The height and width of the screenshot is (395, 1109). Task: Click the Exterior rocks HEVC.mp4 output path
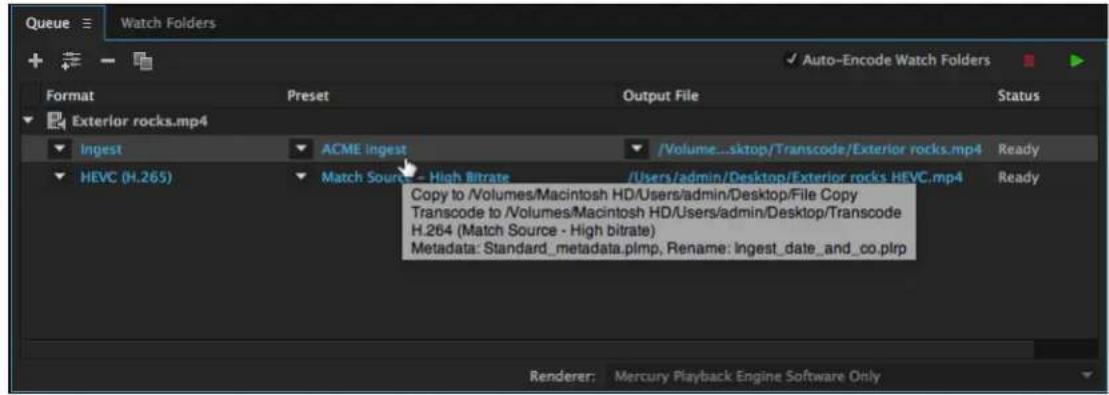(x=795, y=177)
